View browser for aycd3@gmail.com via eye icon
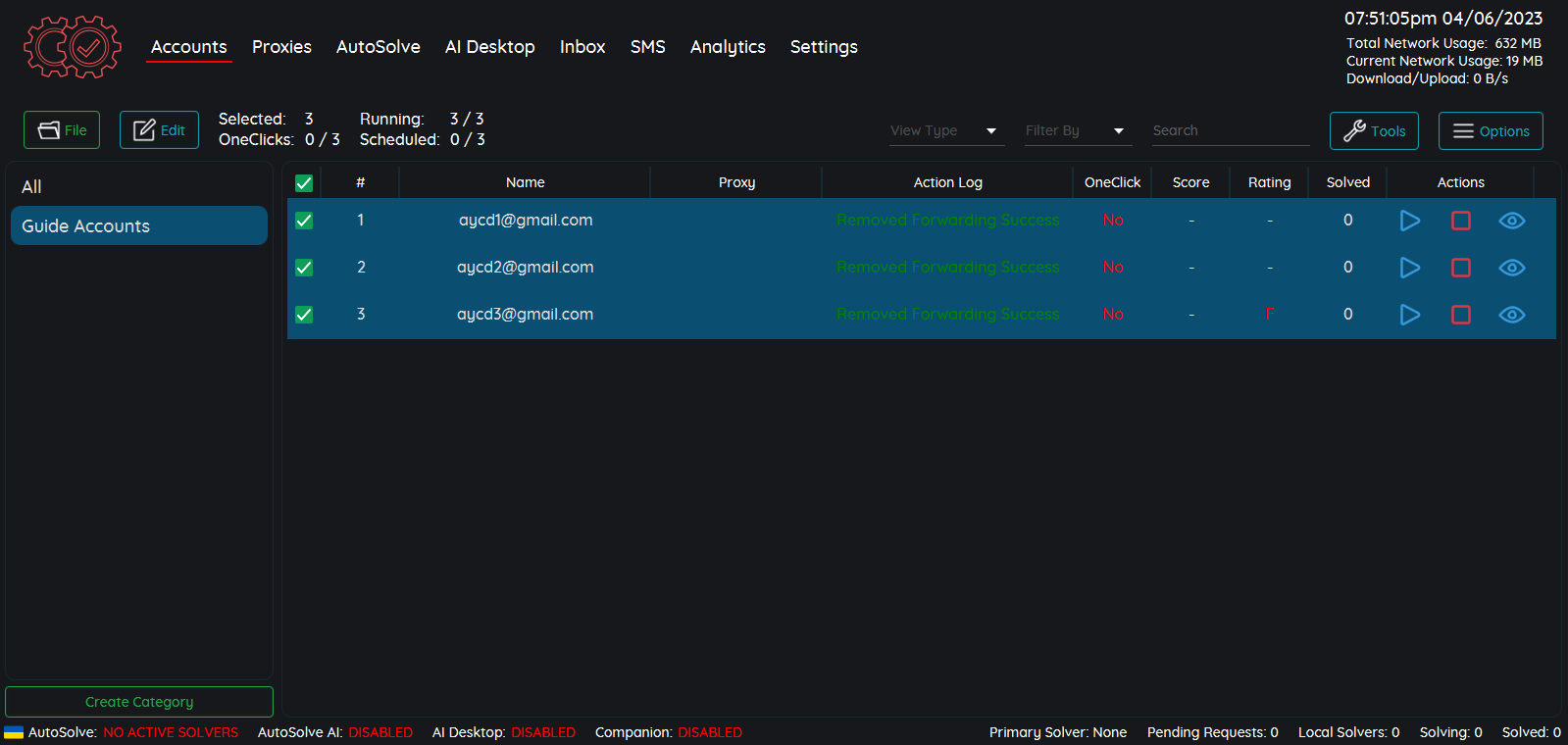The width and height of the screenshot is (1568, 745). 1512,315
